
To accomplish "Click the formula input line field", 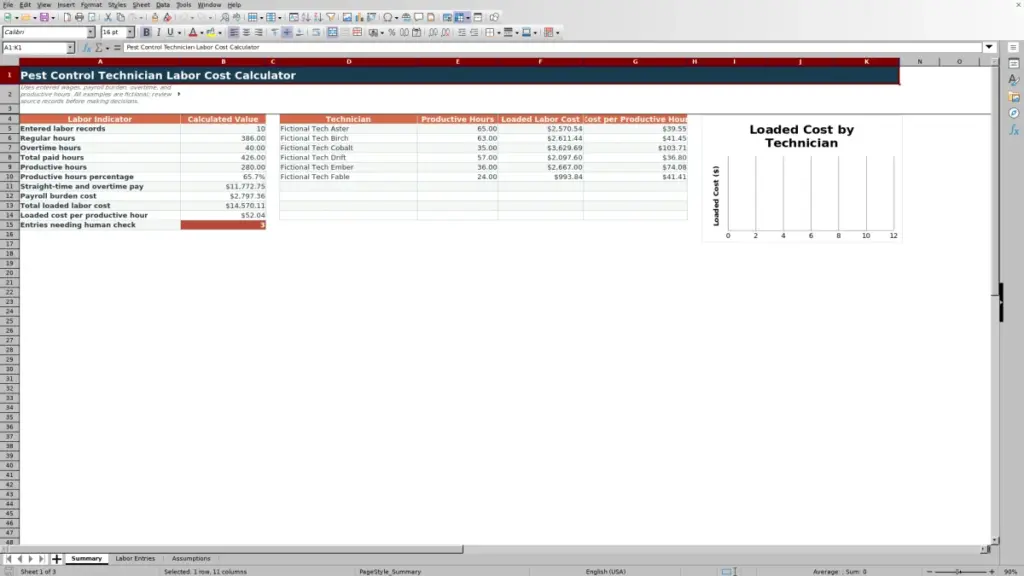I will tap(552, 48).
